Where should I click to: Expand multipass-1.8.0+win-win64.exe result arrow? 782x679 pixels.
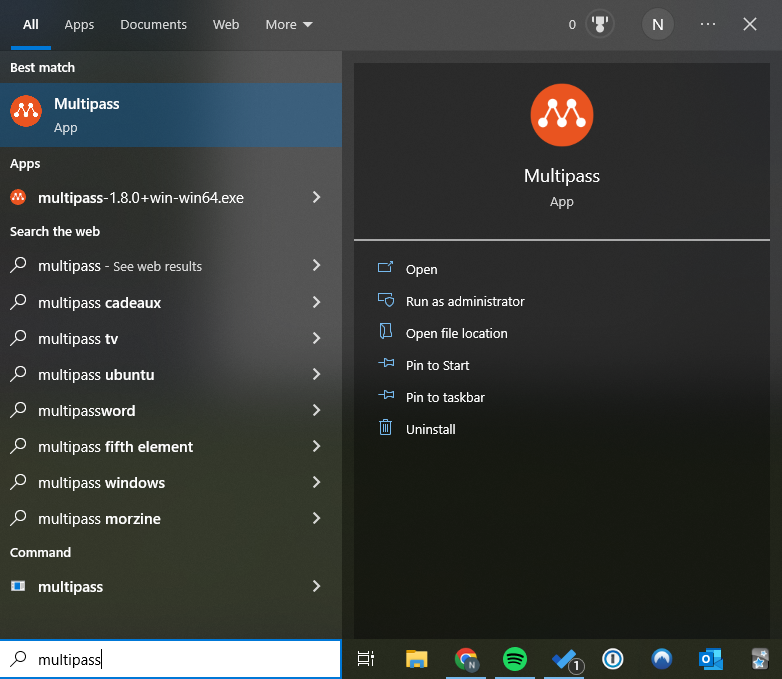(x=316, y=198)
